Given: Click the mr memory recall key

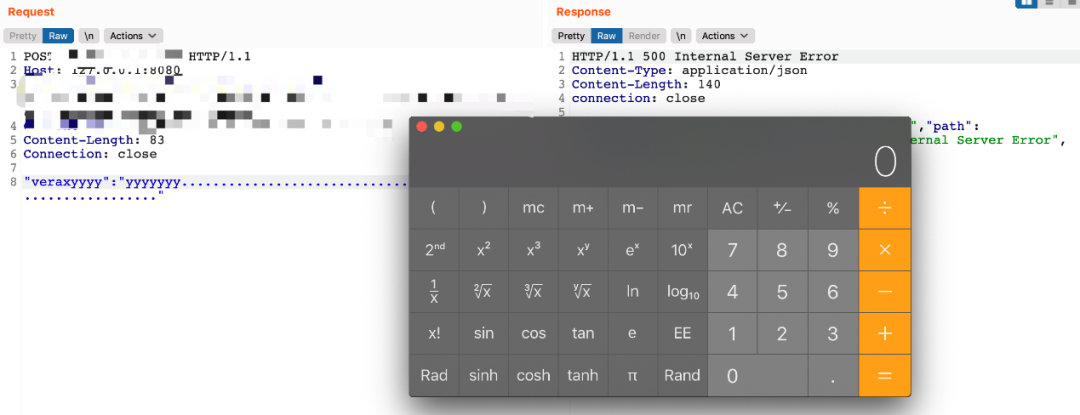Looking at the screenshot, I should (683, 209).
